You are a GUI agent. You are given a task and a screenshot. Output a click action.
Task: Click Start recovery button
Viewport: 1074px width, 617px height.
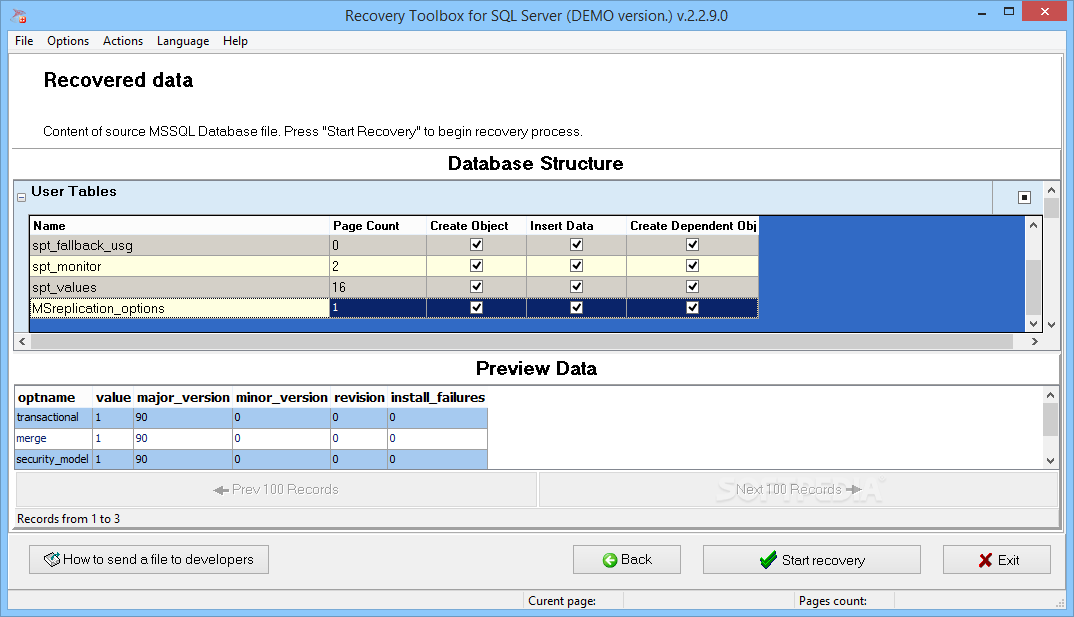812,559
